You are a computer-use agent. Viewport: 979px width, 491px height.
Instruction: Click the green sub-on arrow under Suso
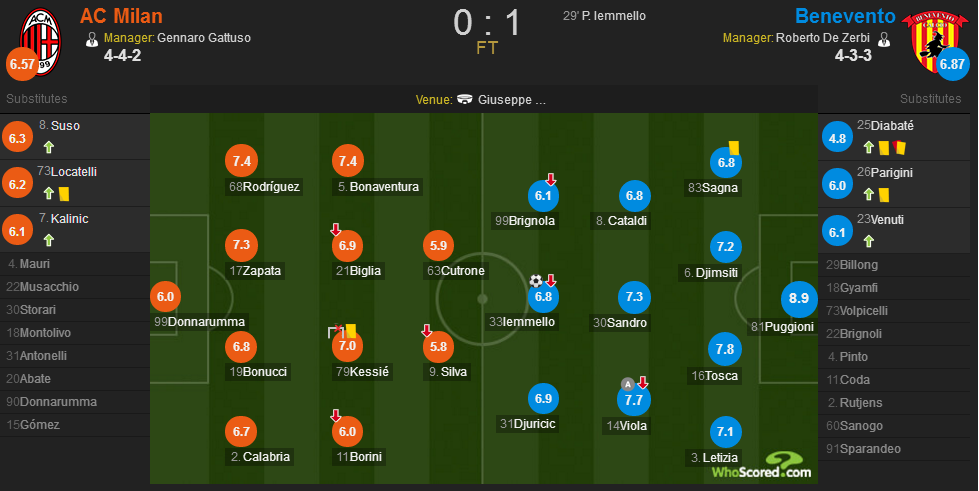pos(49,147)
